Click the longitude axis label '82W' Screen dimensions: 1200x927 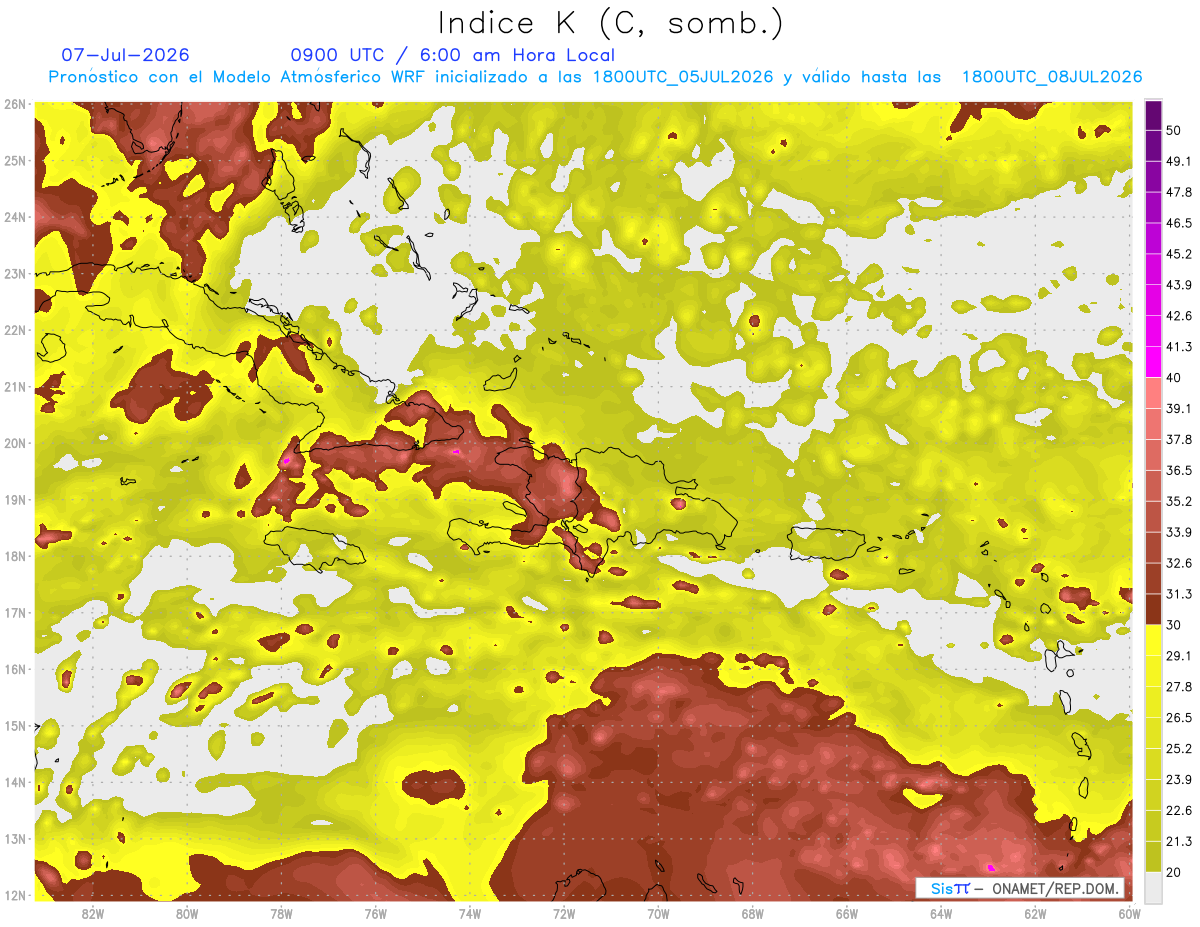tap(93, 913)
